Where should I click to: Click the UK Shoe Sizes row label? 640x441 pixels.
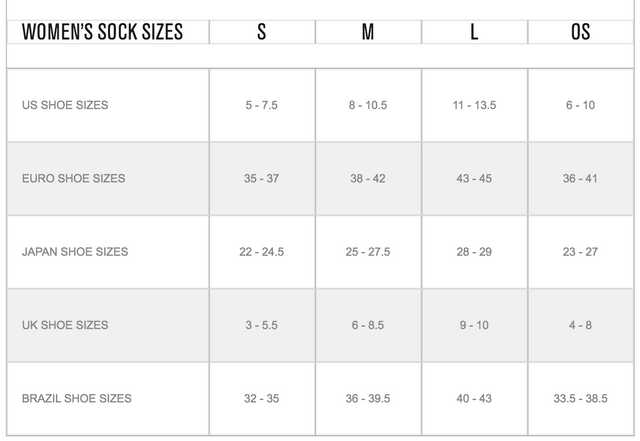[x=65, y=325]
